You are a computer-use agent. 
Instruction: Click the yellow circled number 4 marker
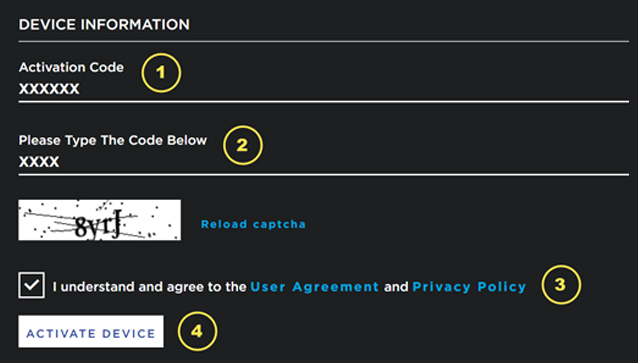coord(197,331)
